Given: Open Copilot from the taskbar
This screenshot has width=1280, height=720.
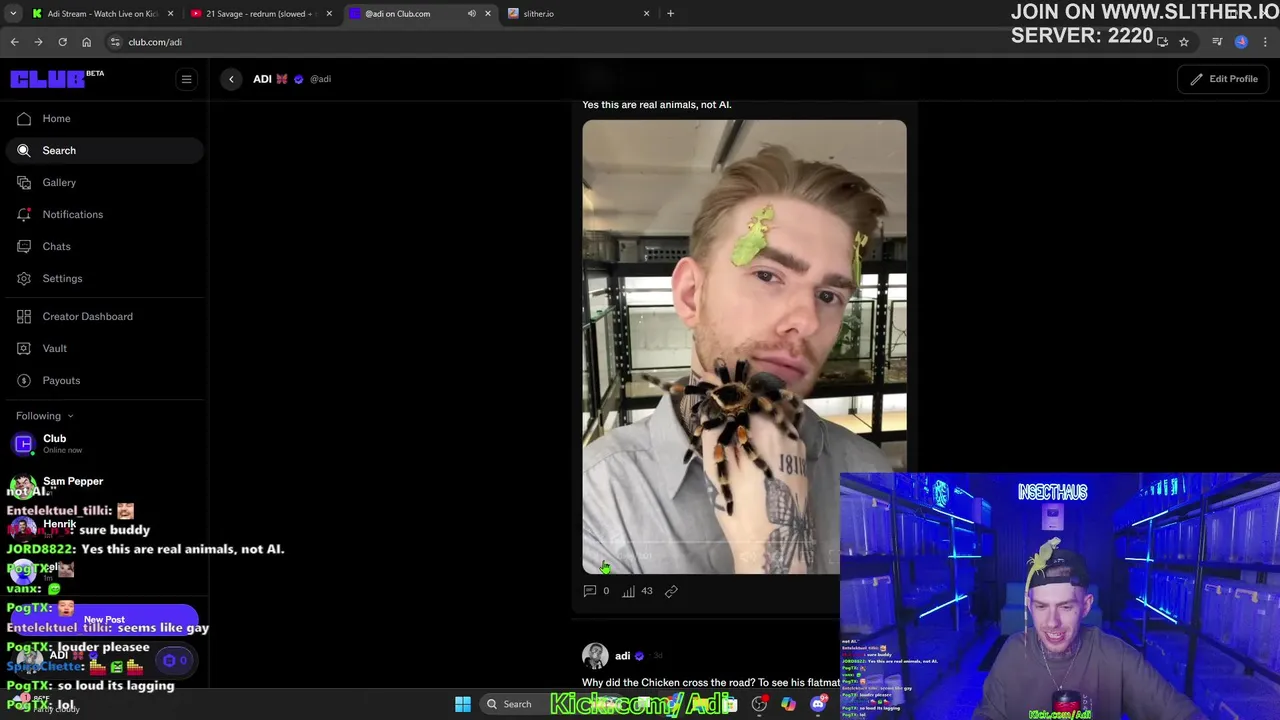Looking at the screenshot, I should pyautogui.click(x=788, y=704).
